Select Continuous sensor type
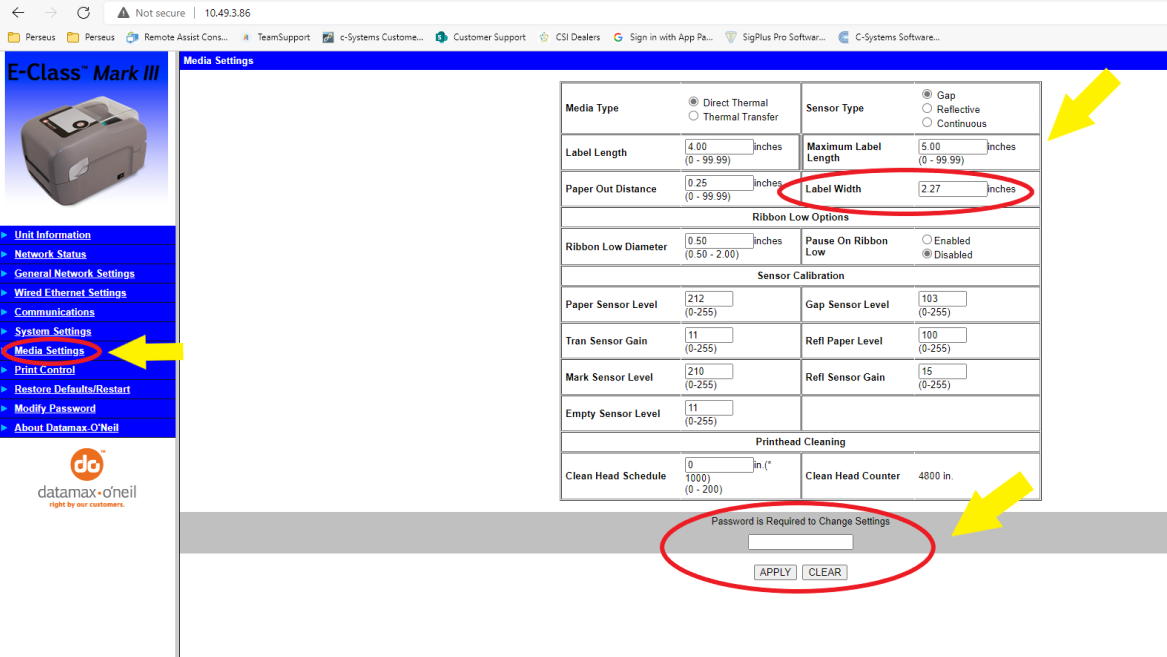1167x657 pixels. coord(927,123)
